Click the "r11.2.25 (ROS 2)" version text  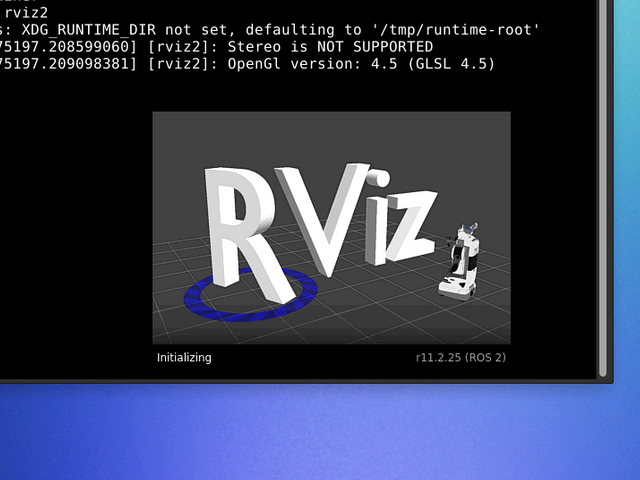pos(461,358)
